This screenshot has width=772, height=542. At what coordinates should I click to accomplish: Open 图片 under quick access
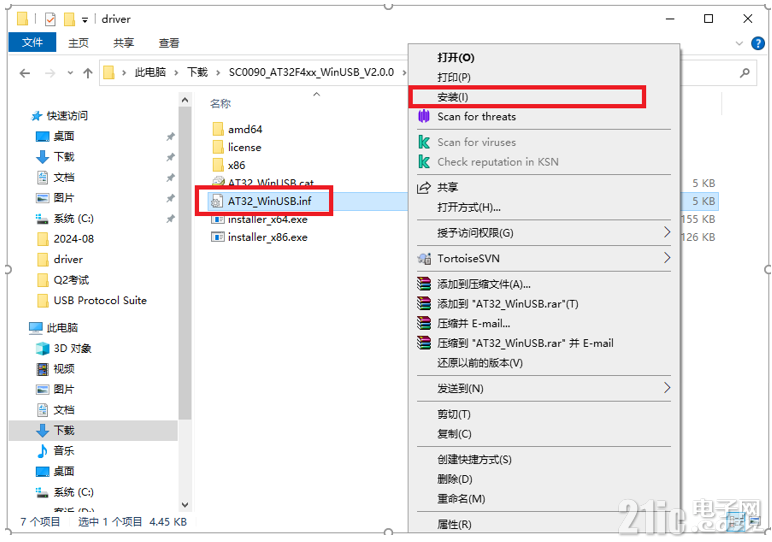(x=64, y=198)
